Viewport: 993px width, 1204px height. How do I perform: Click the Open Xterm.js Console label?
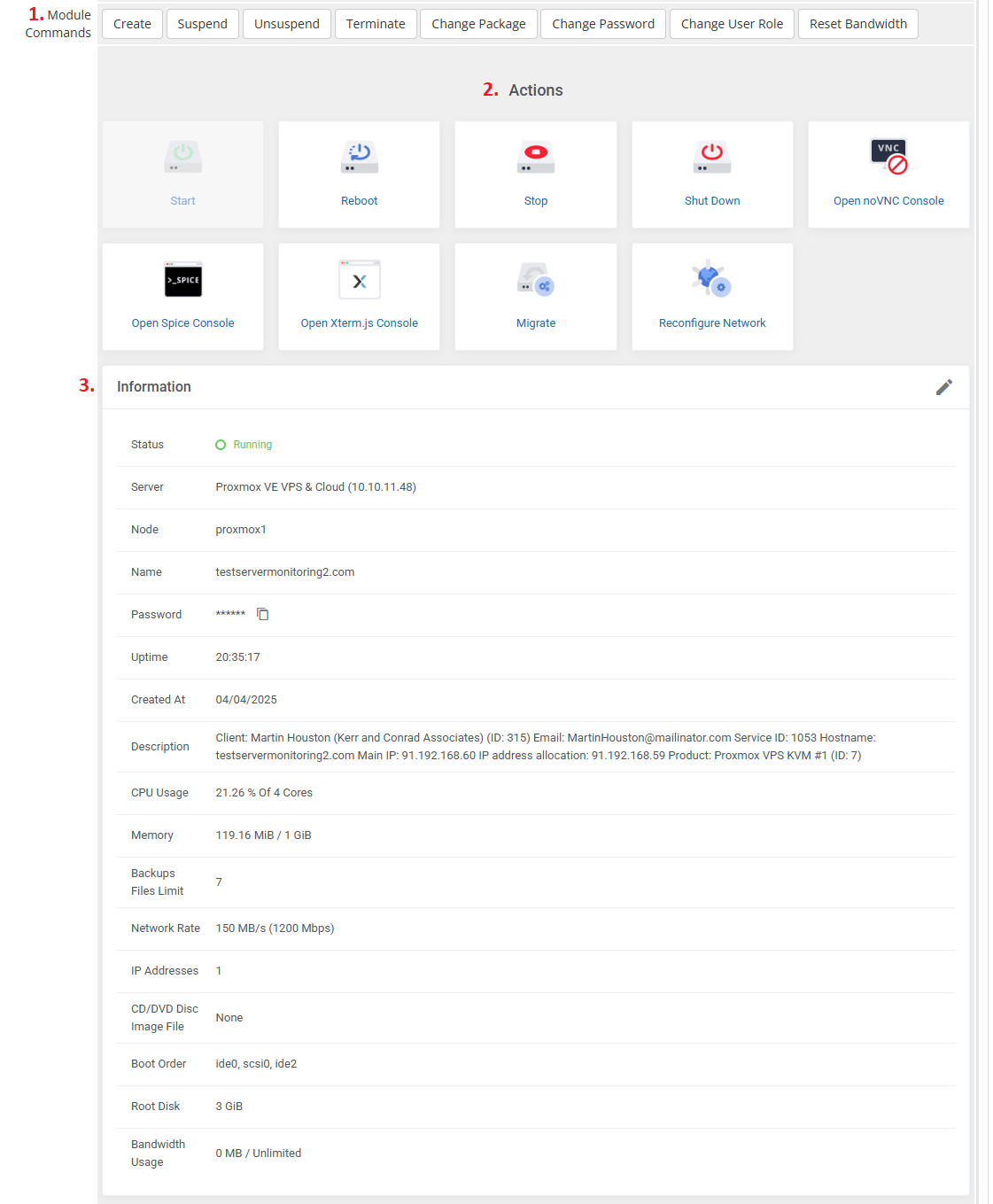tap(360, 323)
